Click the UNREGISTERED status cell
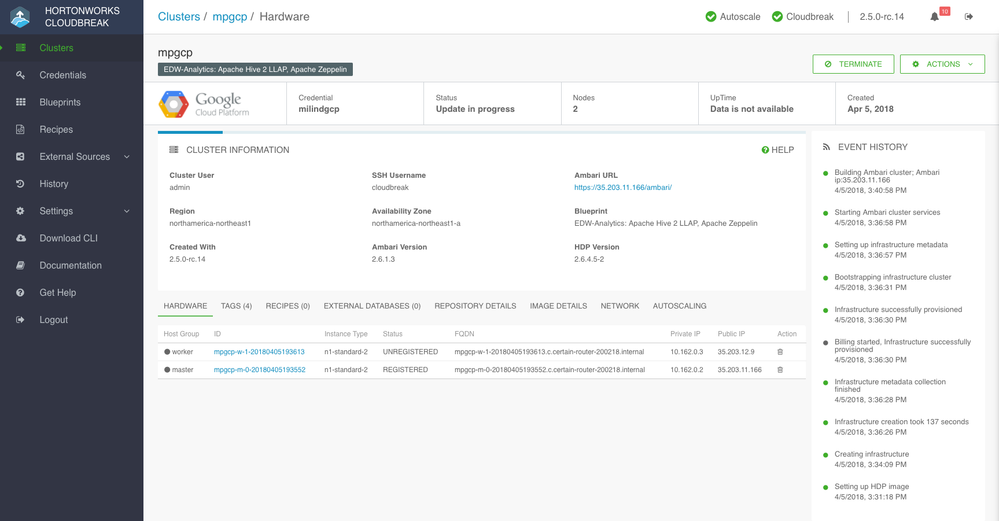999x521 pixels. pos(410,352)
